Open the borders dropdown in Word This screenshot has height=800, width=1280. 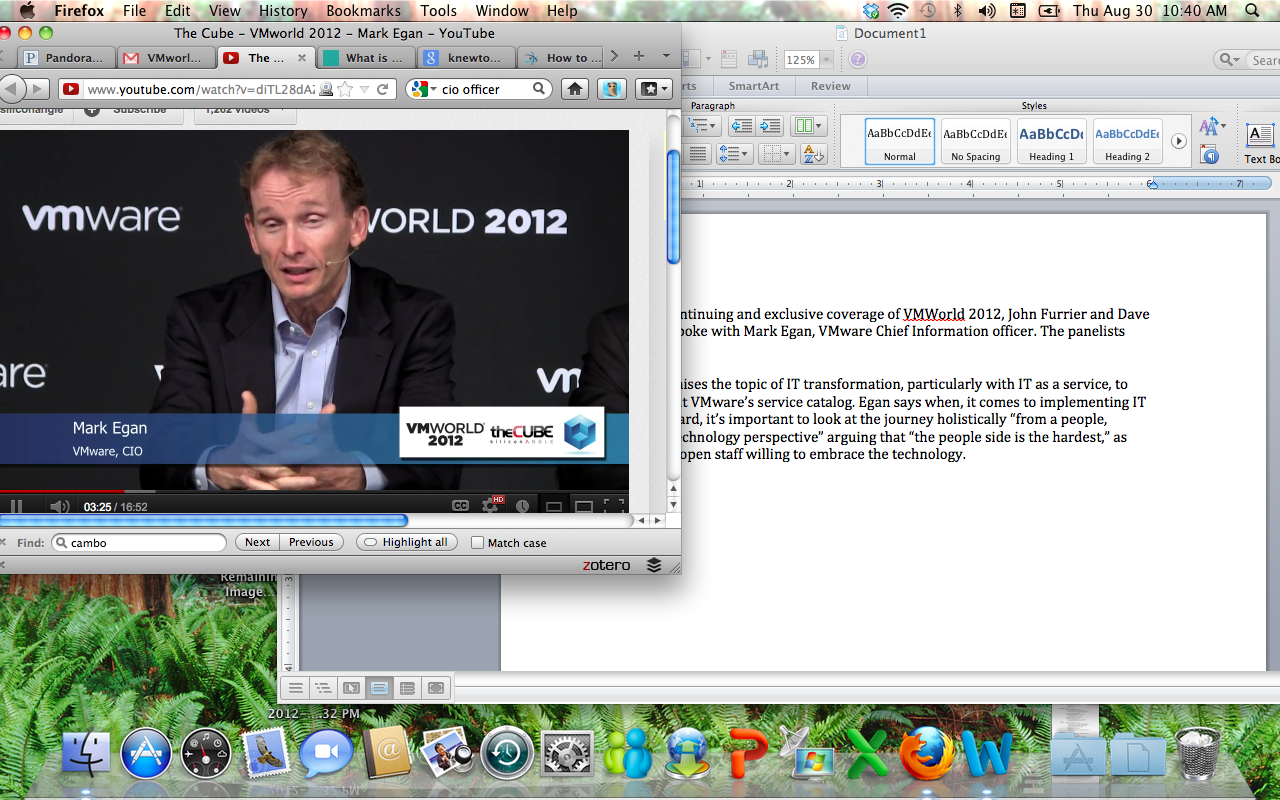[x=776, y=154]
